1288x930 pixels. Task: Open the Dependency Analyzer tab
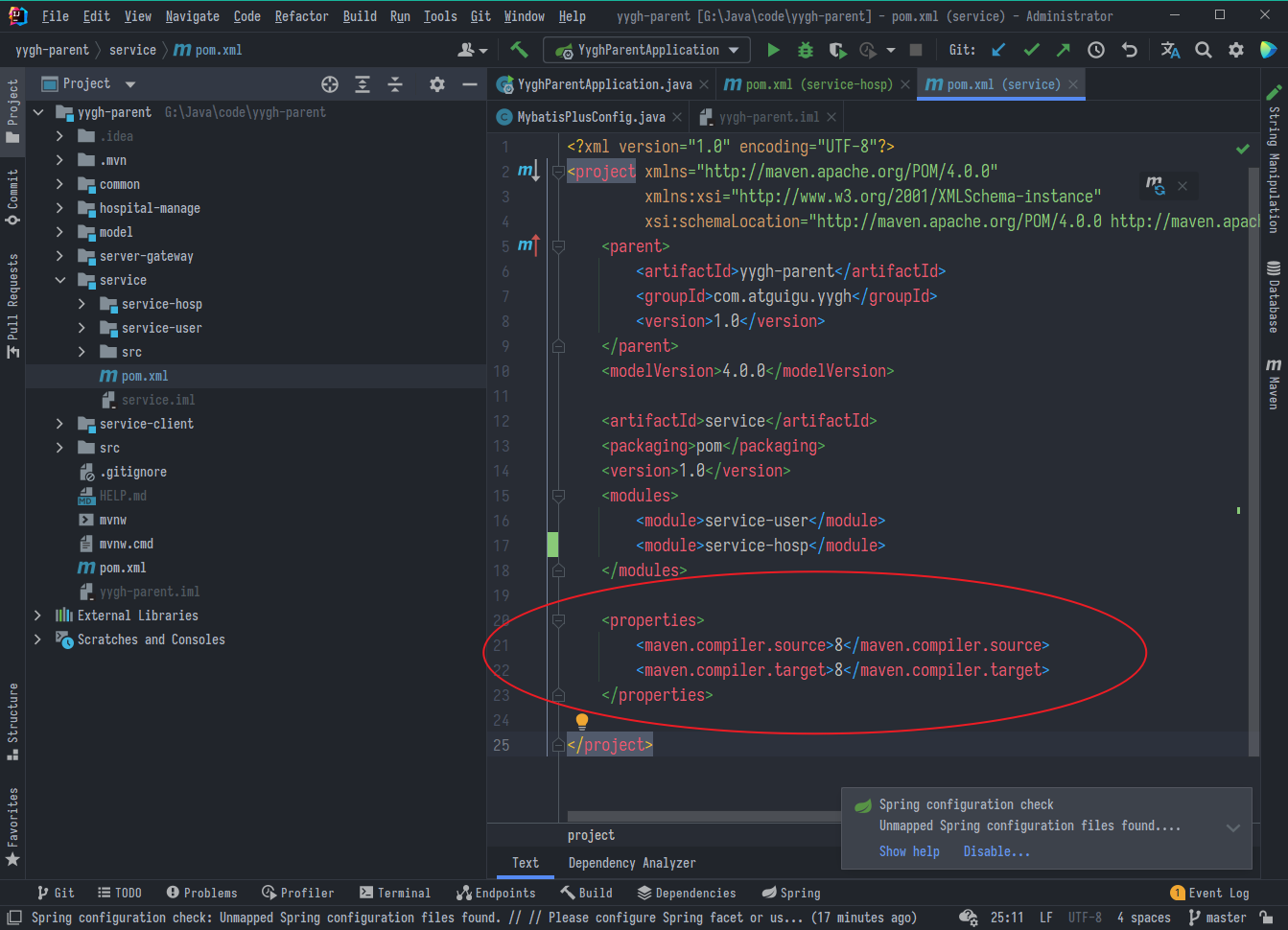(x=632, y=863)
